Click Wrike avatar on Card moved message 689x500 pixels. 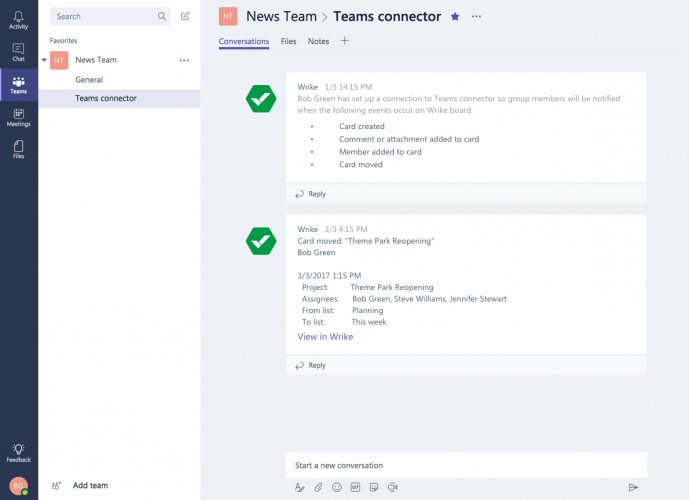click(261, 241)
